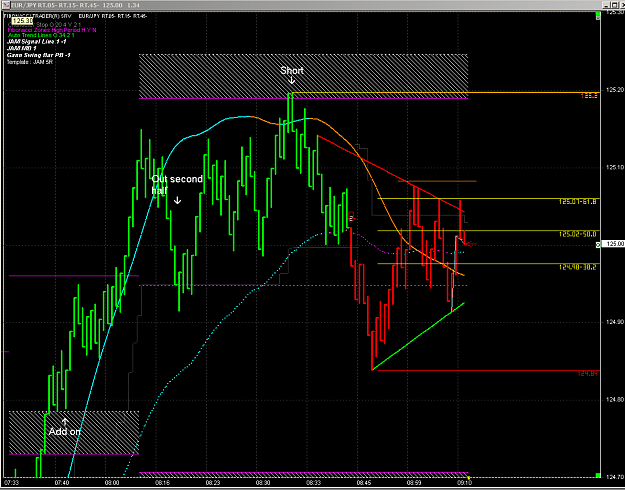
Task: Select the 'Auto Trend Lines' indicator label
Action: click(41, 35)
